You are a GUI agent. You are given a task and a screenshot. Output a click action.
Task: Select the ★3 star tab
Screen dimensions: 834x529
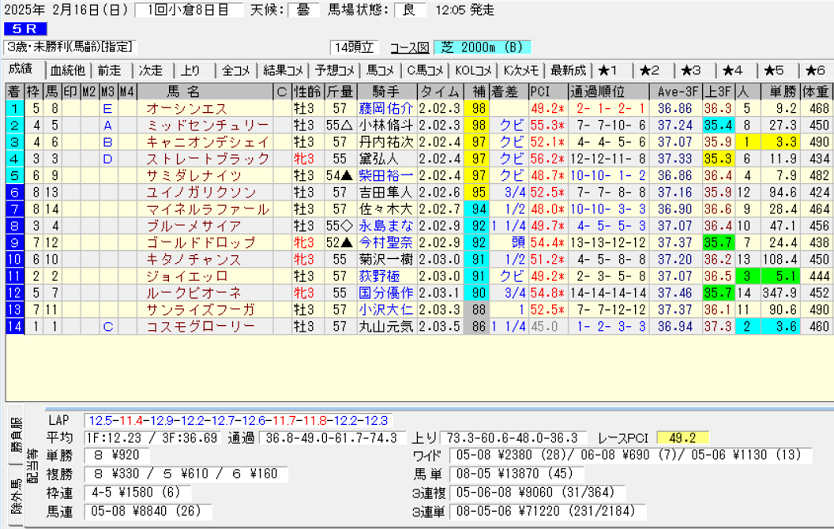[690, 70]
